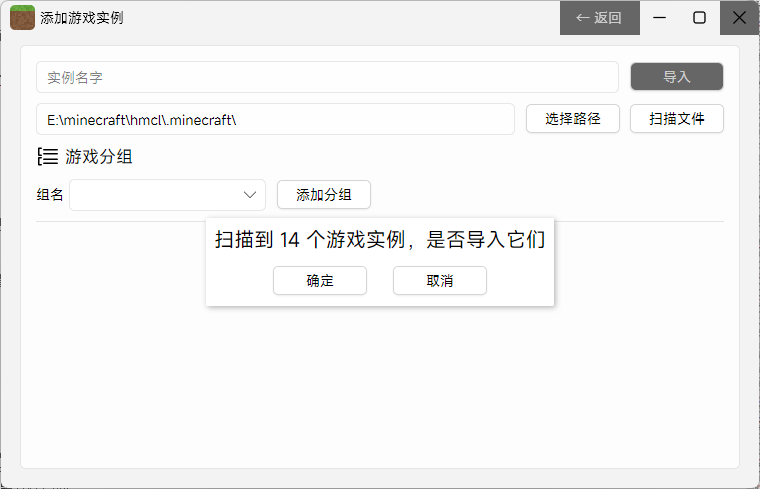Click the 游戏分组 list icon
This screenshot has height=489, width=760.
click(x=47, y=156)
